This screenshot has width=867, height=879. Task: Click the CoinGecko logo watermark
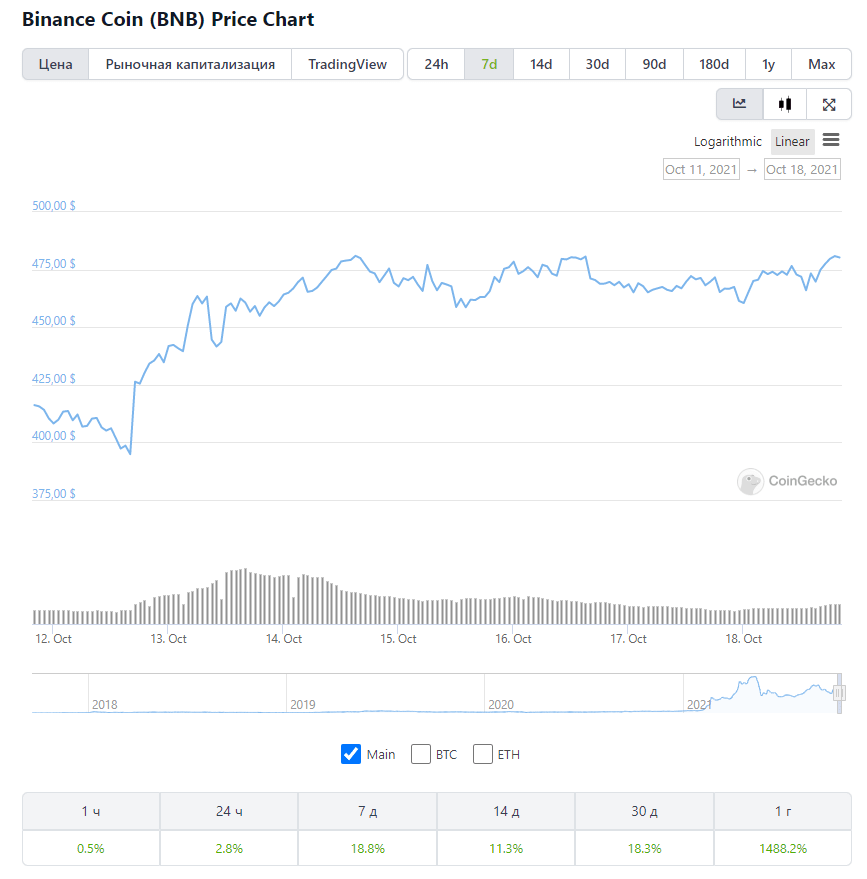point(787,481)
